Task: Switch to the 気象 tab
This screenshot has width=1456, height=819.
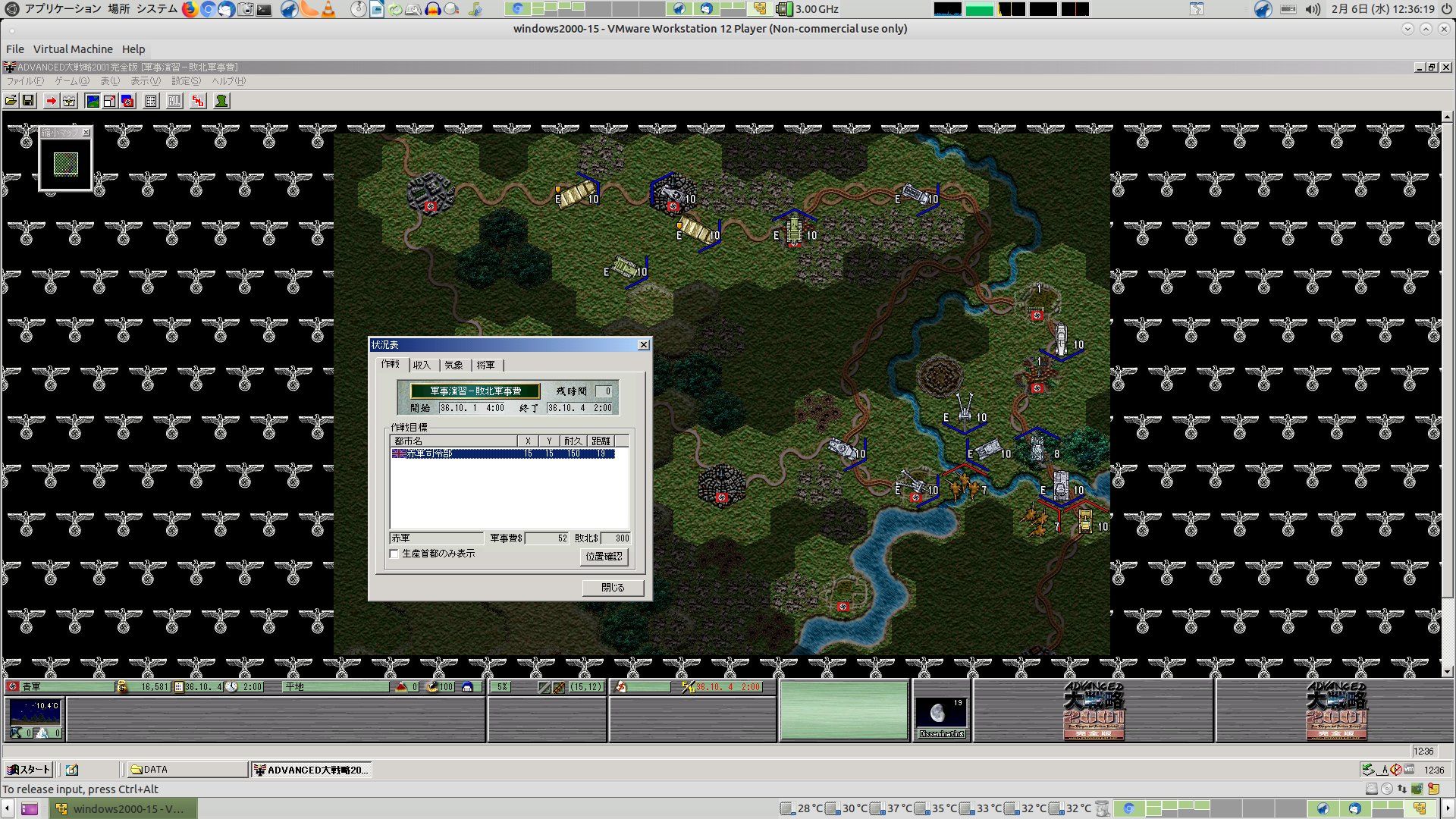Action: pyautogui.click(x=453, y=366)
